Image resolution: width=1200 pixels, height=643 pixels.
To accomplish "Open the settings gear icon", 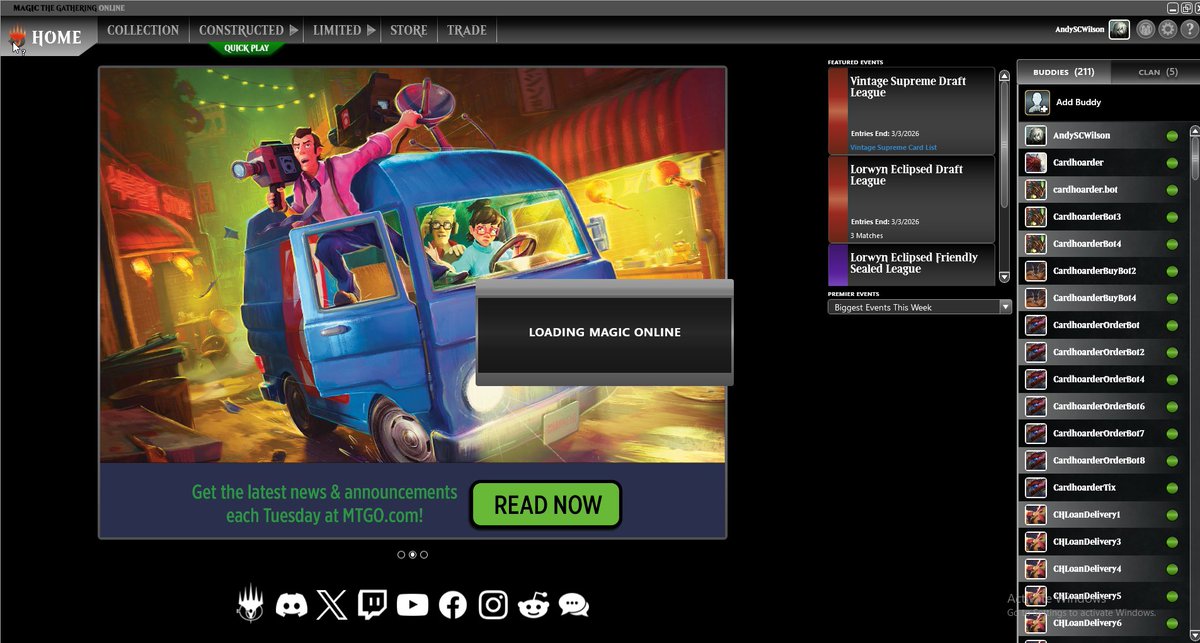I will point(1167,30).
